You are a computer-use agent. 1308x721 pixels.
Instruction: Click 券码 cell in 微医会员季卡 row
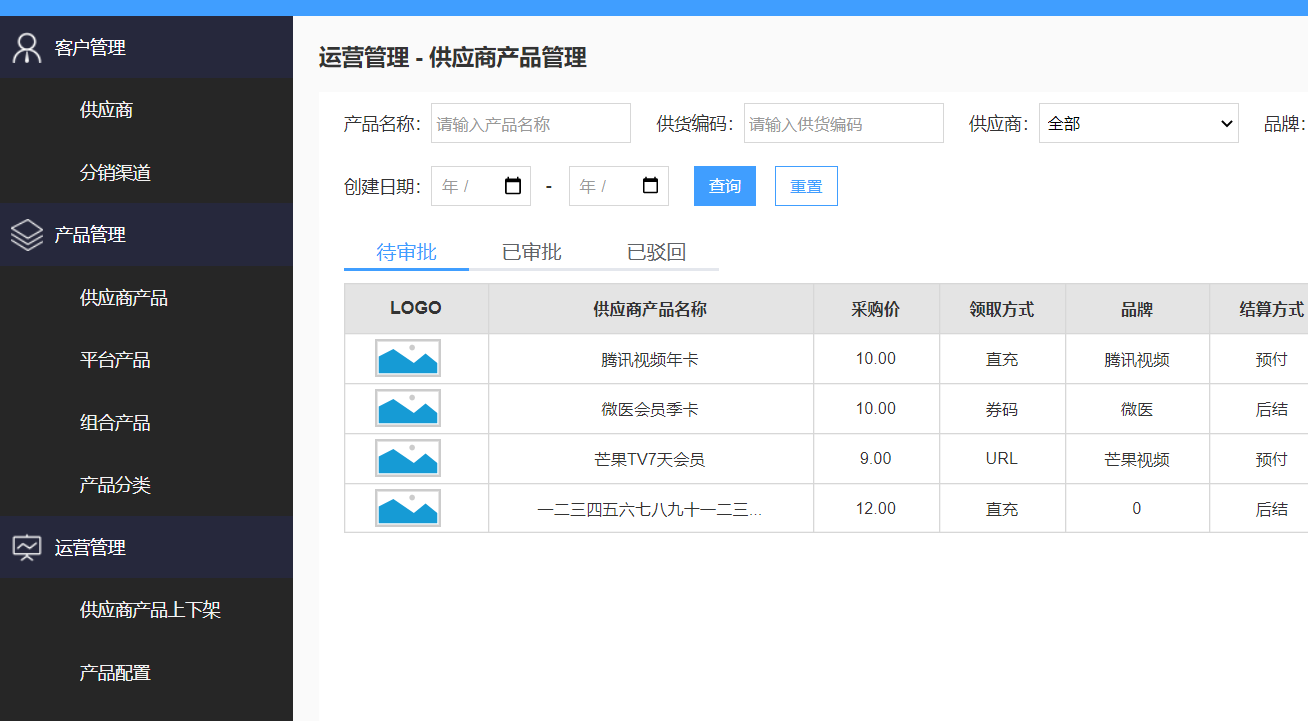point(1002,409)
